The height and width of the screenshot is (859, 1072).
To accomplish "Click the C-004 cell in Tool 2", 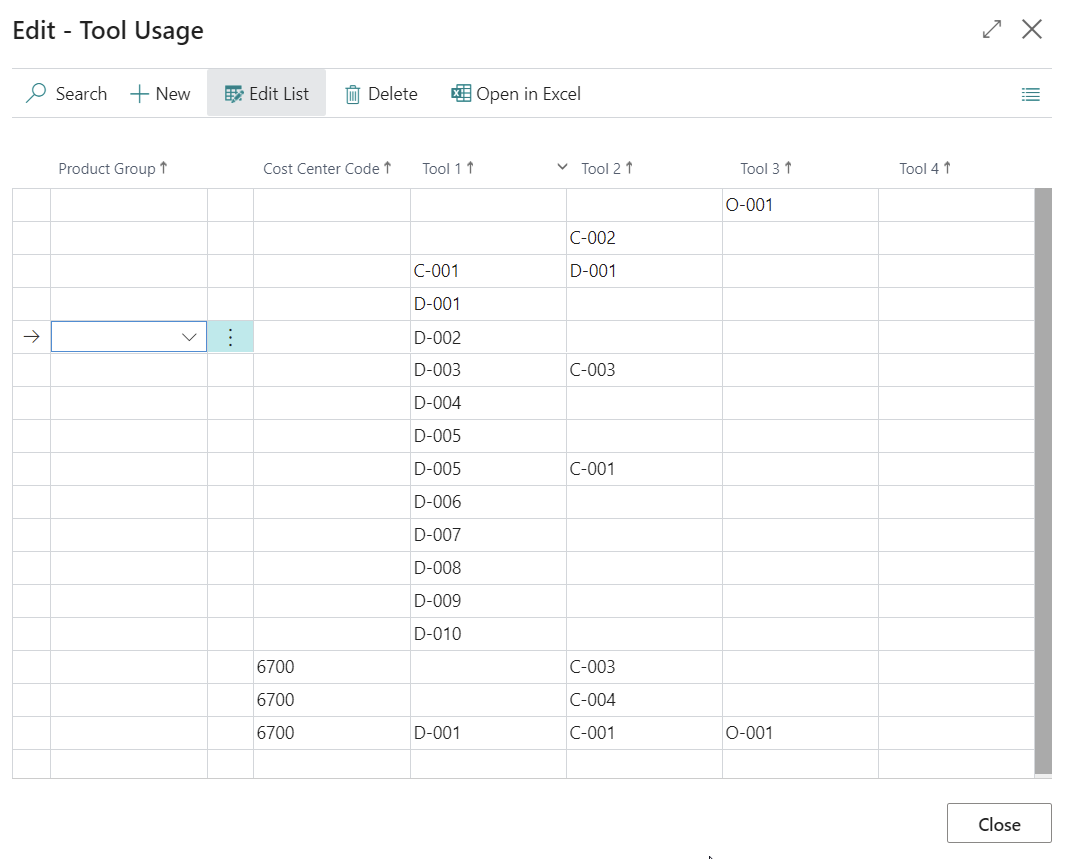I will [x=592, y=700].
